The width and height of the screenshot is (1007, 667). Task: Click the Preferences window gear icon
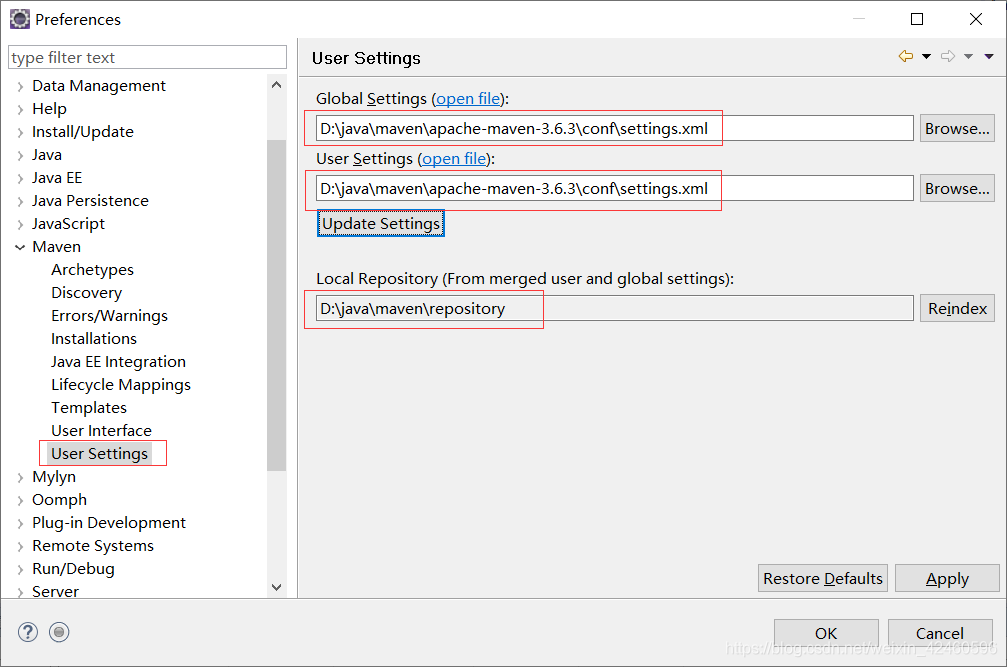click(x=19, y=19)
